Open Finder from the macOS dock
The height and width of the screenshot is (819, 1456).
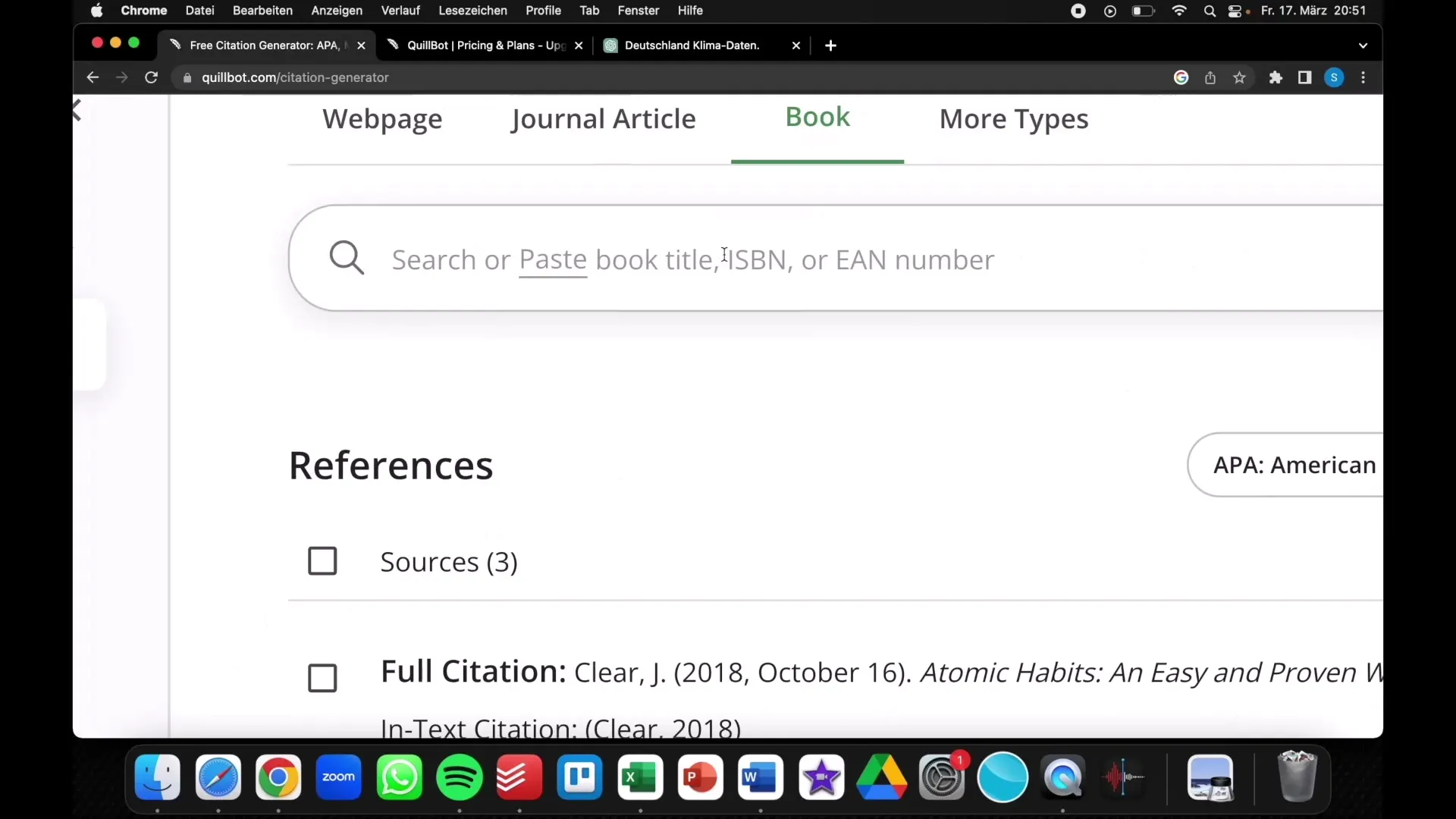(158, 777)
